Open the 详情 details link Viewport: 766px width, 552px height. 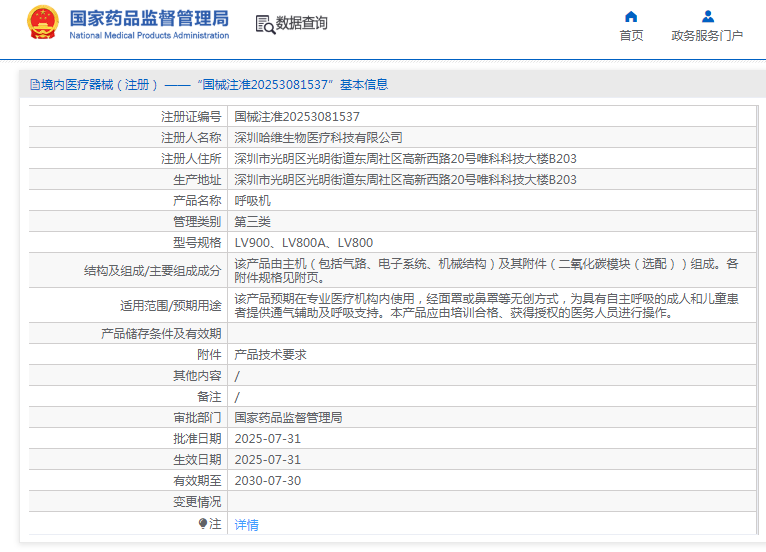click(246, 525)
